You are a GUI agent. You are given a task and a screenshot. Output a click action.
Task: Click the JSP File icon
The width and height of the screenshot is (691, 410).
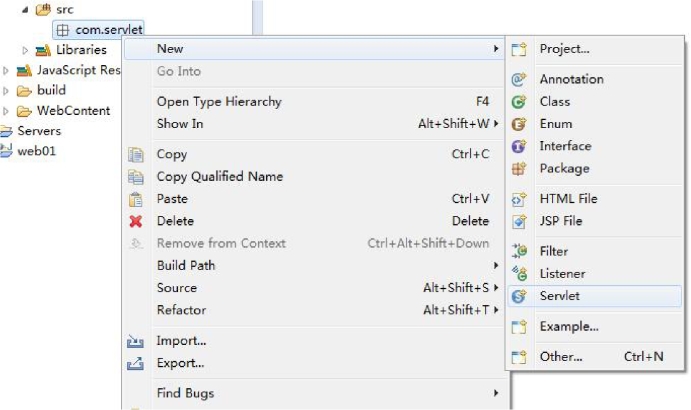tap(519, 221)
